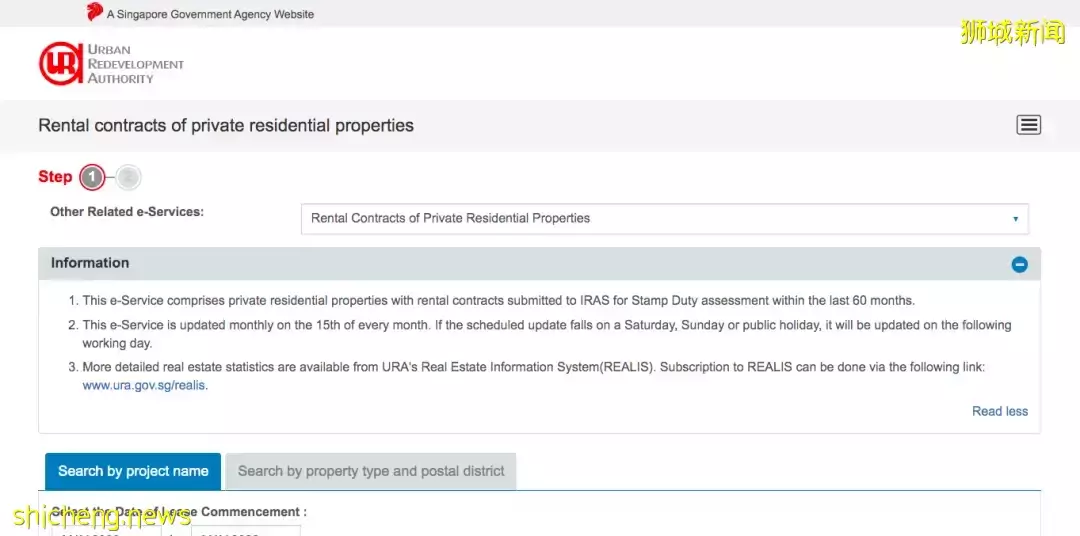Screen dimensions: 1080x536
Task: Click the Step 1 circle indicator
Action: coord(92,177)
